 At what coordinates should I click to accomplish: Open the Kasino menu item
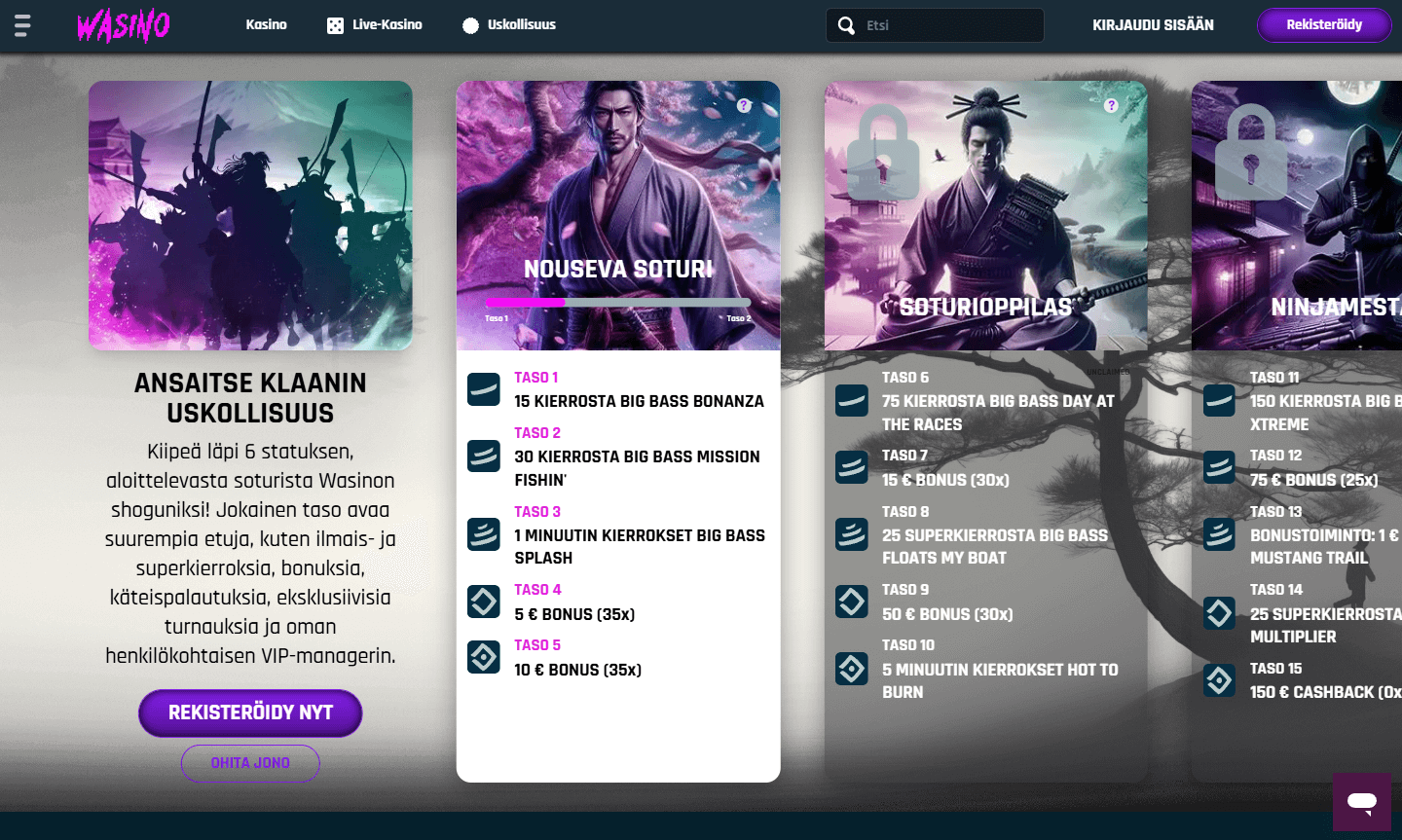pos(266,25)
